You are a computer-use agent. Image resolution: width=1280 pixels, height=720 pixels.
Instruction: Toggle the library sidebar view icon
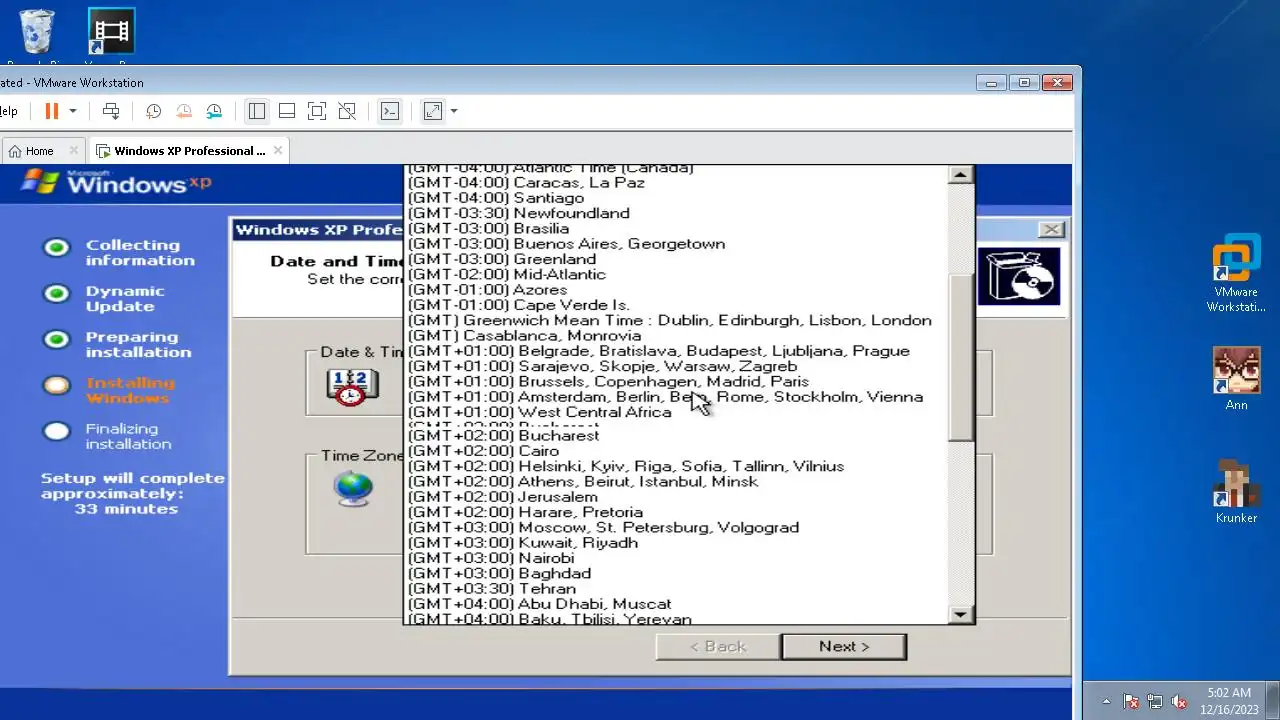click(257, 111)
